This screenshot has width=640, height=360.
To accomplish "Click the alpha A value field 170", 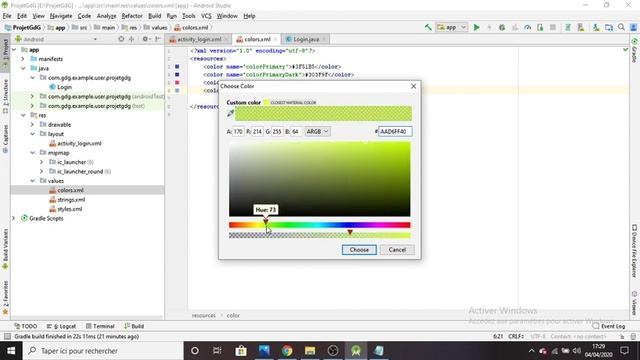I will click(x=238, y=131).
